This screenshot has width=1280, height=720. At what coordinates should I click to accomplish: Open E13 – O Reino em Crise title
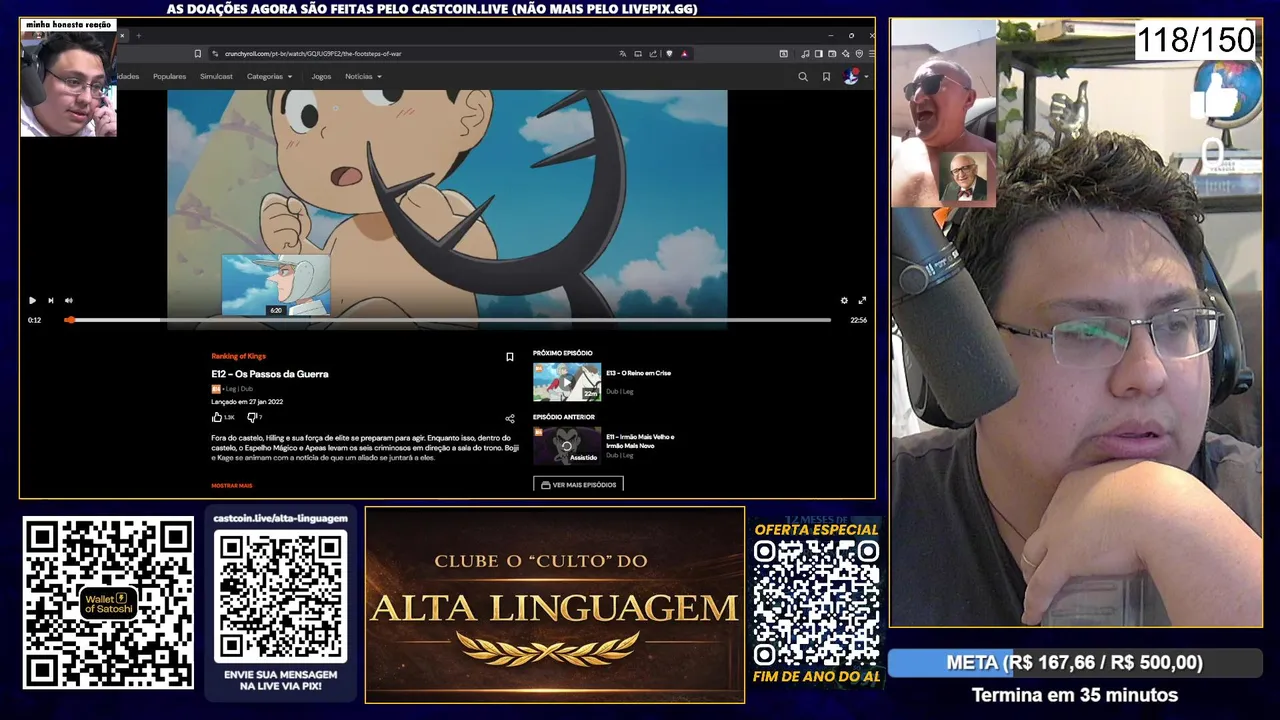pyautogui.click(x=638, y=373)
